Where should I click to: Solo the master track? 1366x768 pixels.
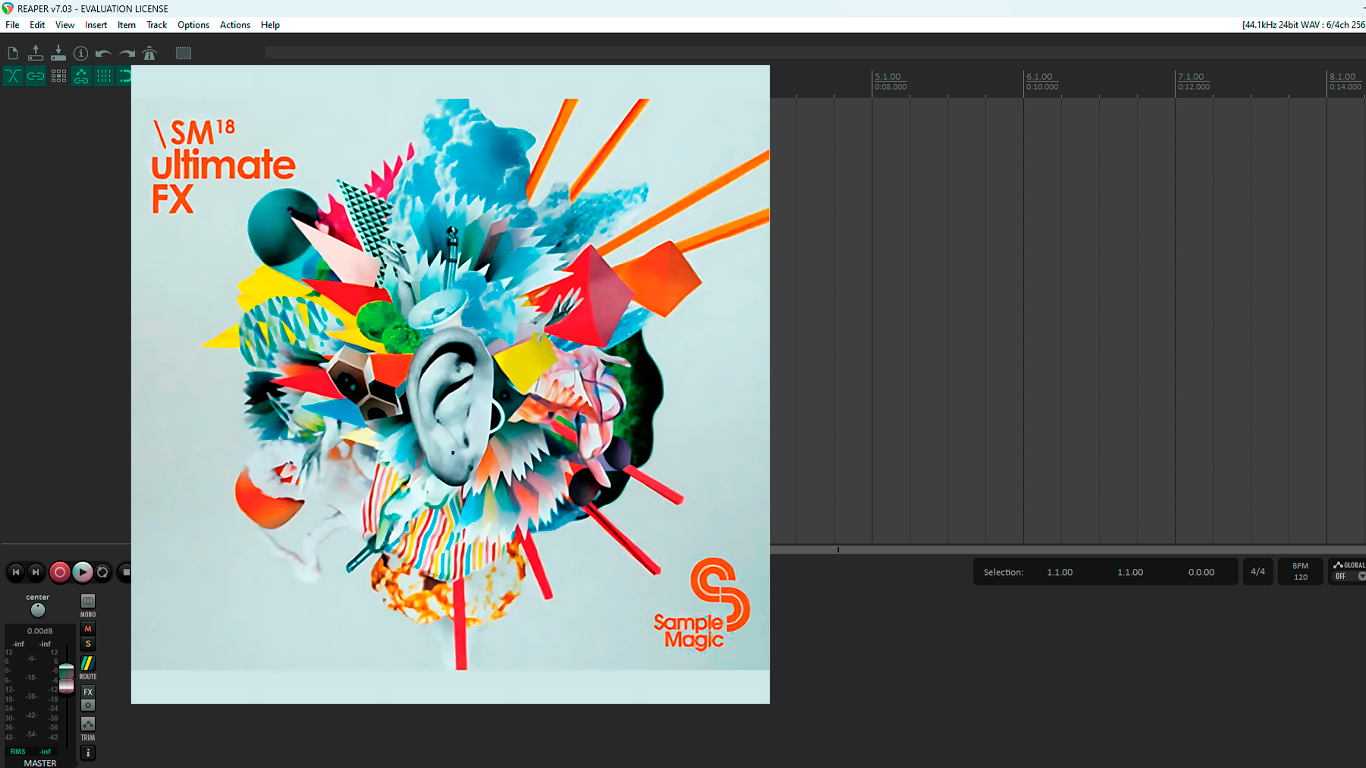click(88, 644)
